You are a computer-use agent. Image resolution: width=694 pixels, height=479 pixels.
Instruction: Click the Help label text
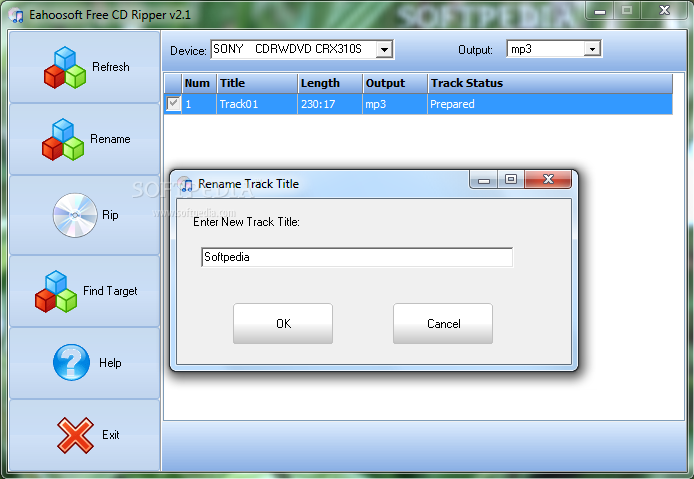[110, 363]
